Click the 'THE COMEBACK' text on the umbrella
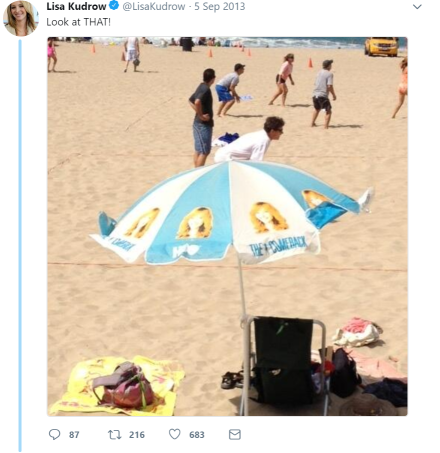Image resolution: width=440 pixels, height=453 pixels. click(x=278, y=247)
